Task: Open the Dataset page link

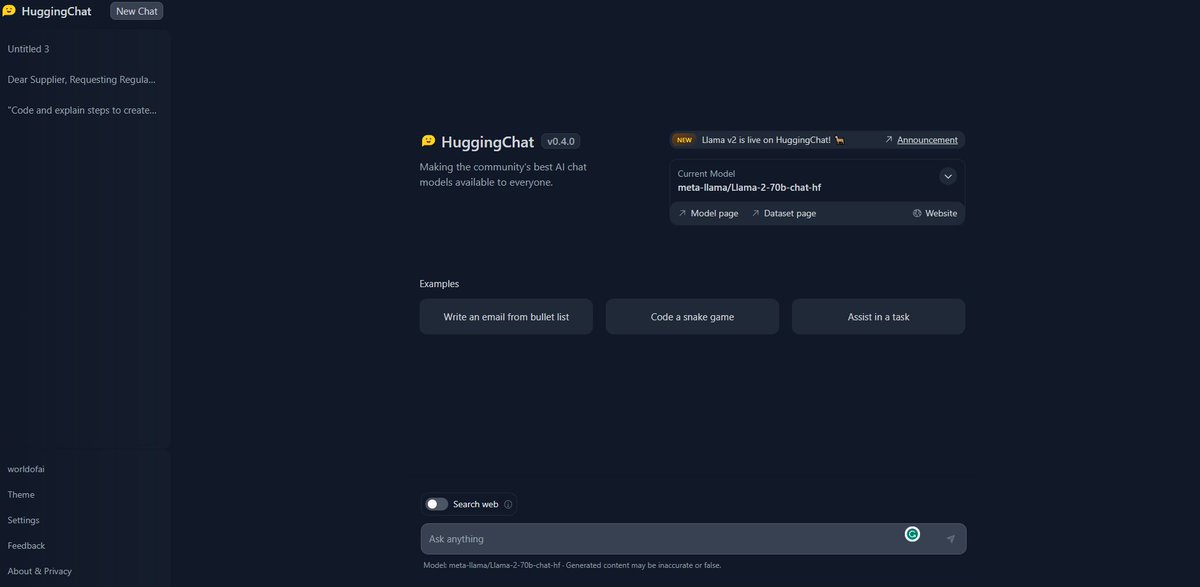Action: click(790, 213)
